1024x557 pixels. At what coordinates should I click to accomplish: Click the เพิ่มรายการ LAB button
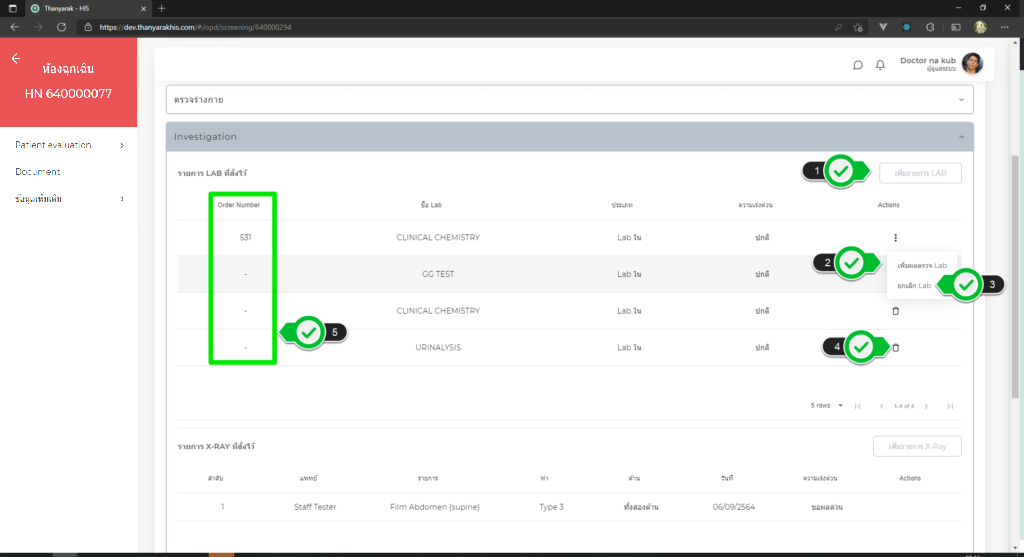(x=920, y=173)
